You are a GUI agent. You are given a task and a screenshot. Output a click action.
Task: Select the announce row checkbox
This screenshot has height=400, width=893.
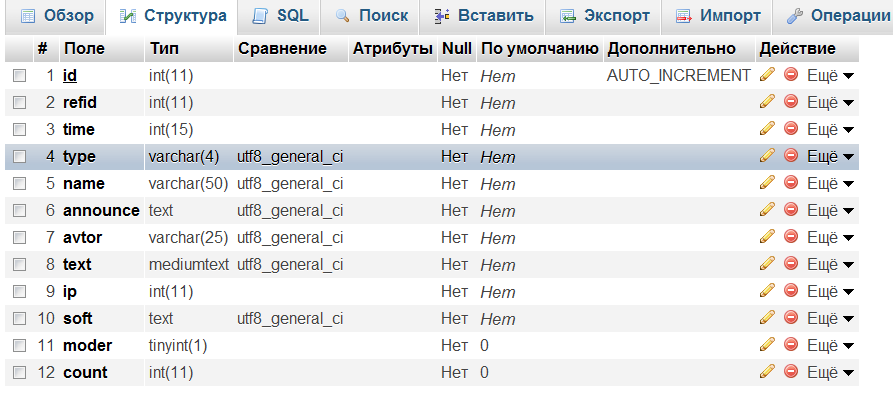tap(19, 211)
